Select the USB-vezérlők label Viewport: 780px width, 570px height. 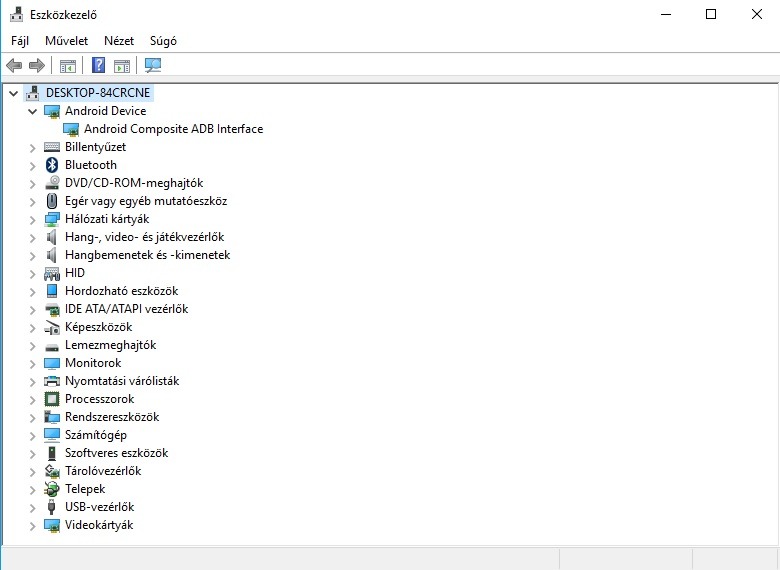[x=99, y=507]
